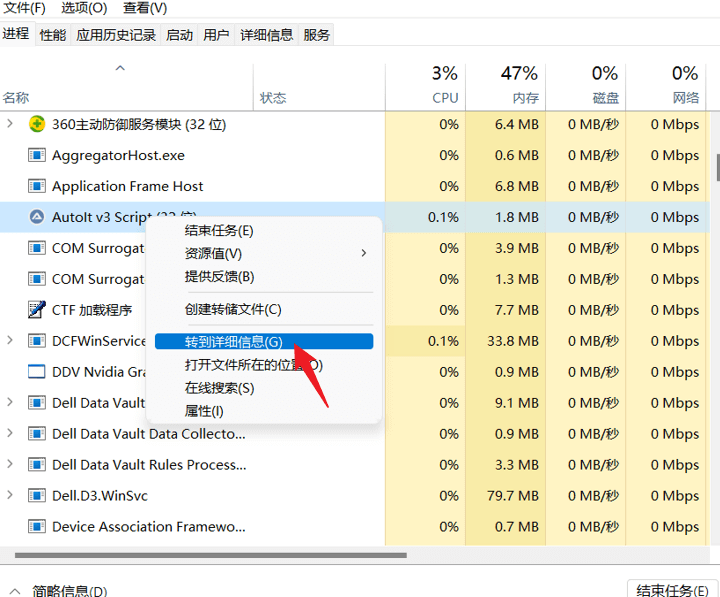
Task: Sort by the 磁盘 column header
Action: (585, 87)
